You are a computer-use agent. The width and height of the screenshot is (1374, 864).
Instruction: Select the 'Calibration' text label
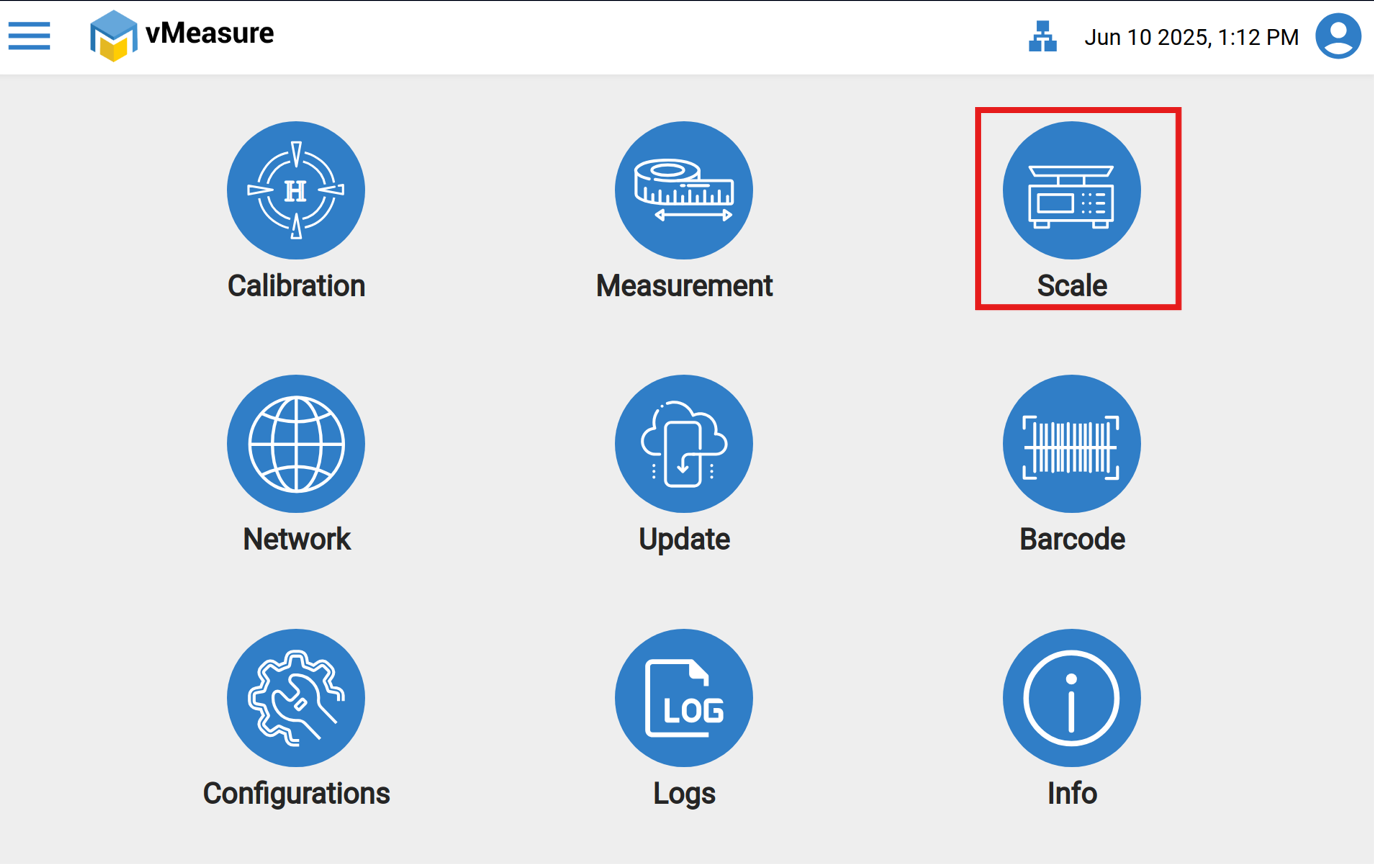(x=296, y=286)
